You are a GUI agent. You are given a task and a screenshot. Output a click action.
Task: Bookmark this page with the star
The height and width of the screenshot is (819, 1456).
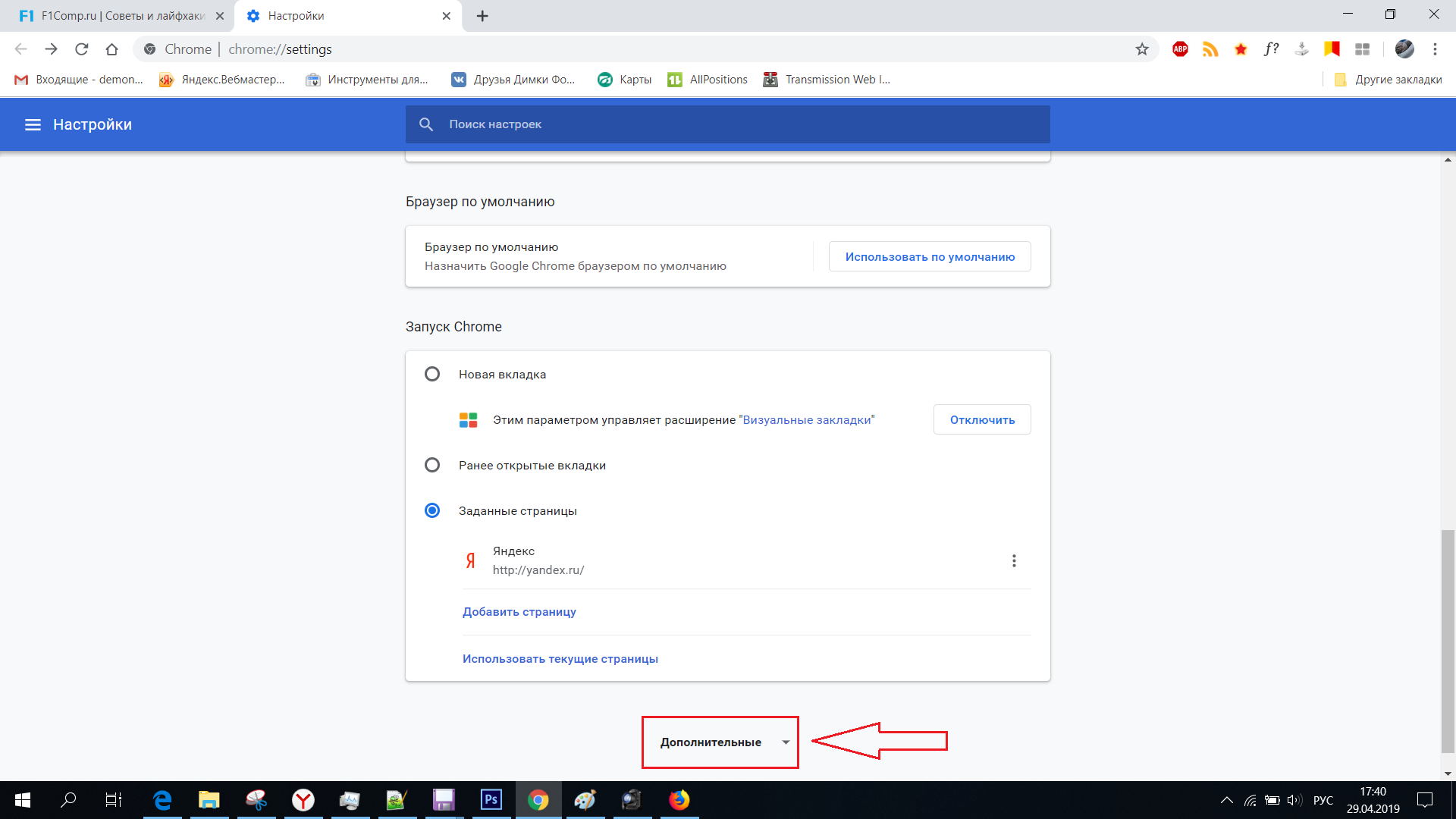coord(1142,49)
